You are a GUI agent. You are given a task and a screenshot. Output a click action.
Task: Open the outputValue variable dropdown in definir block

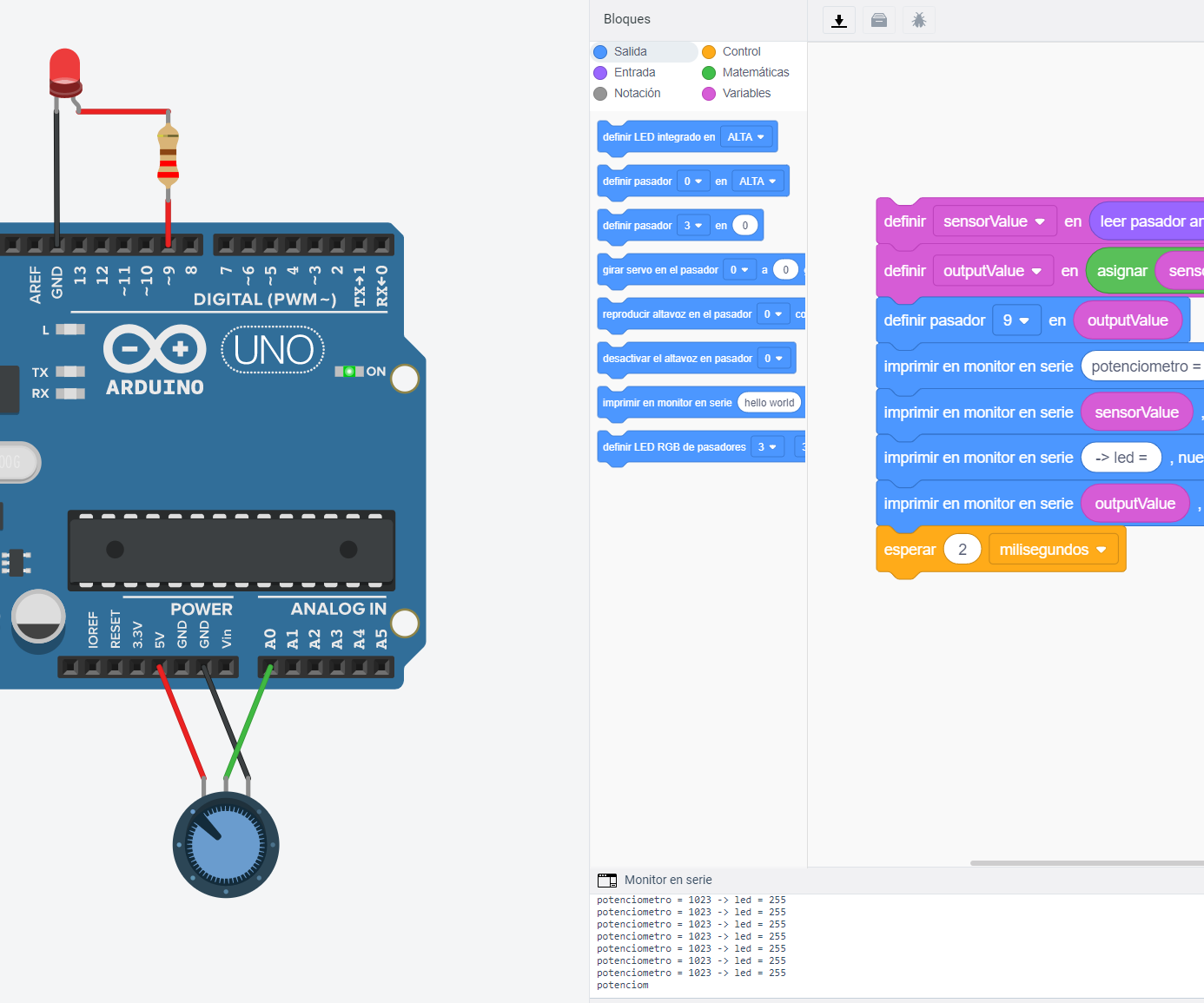point(993,271)
